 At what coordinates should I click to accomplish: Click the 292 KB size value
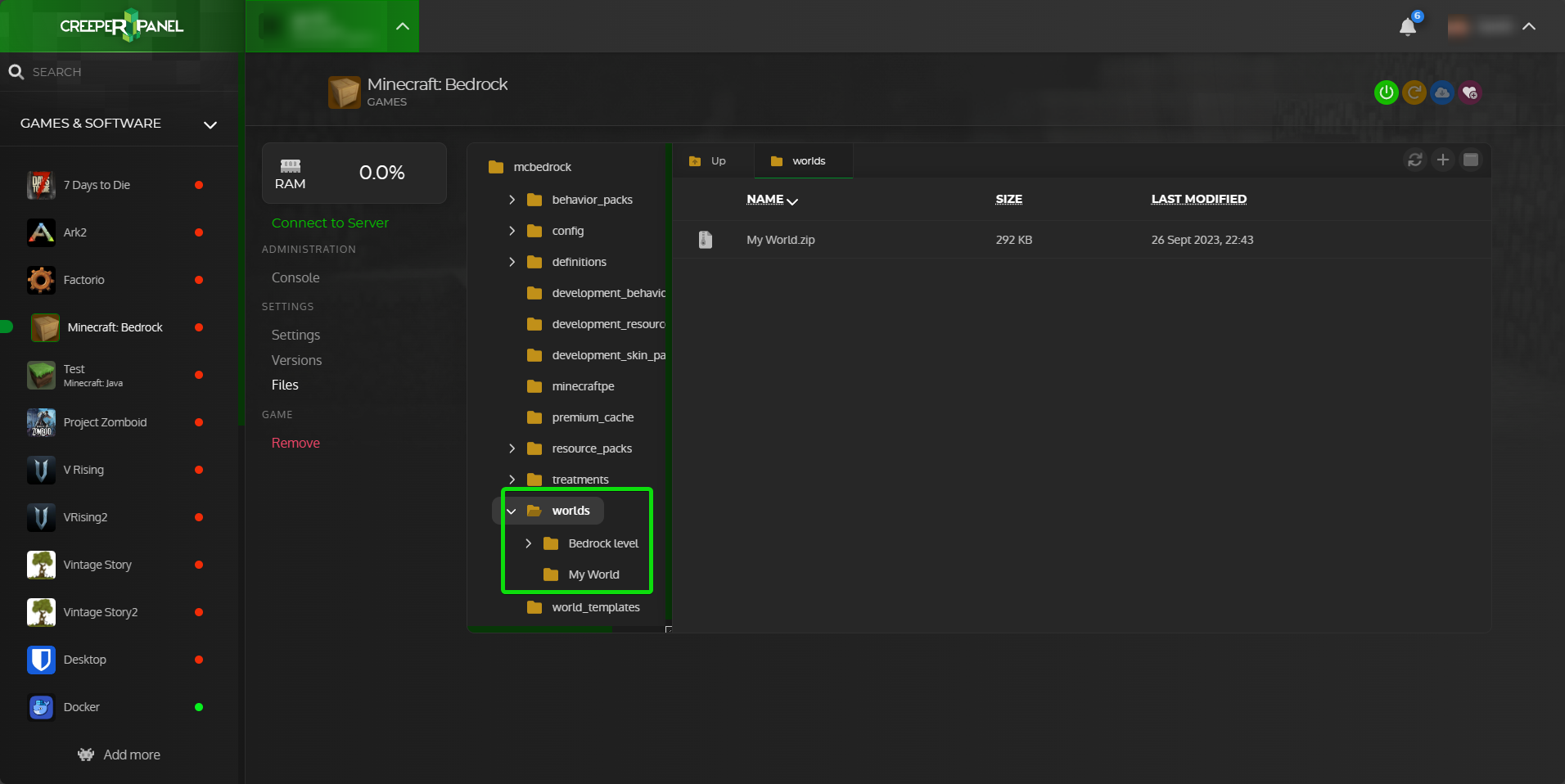click(1014, 240)
